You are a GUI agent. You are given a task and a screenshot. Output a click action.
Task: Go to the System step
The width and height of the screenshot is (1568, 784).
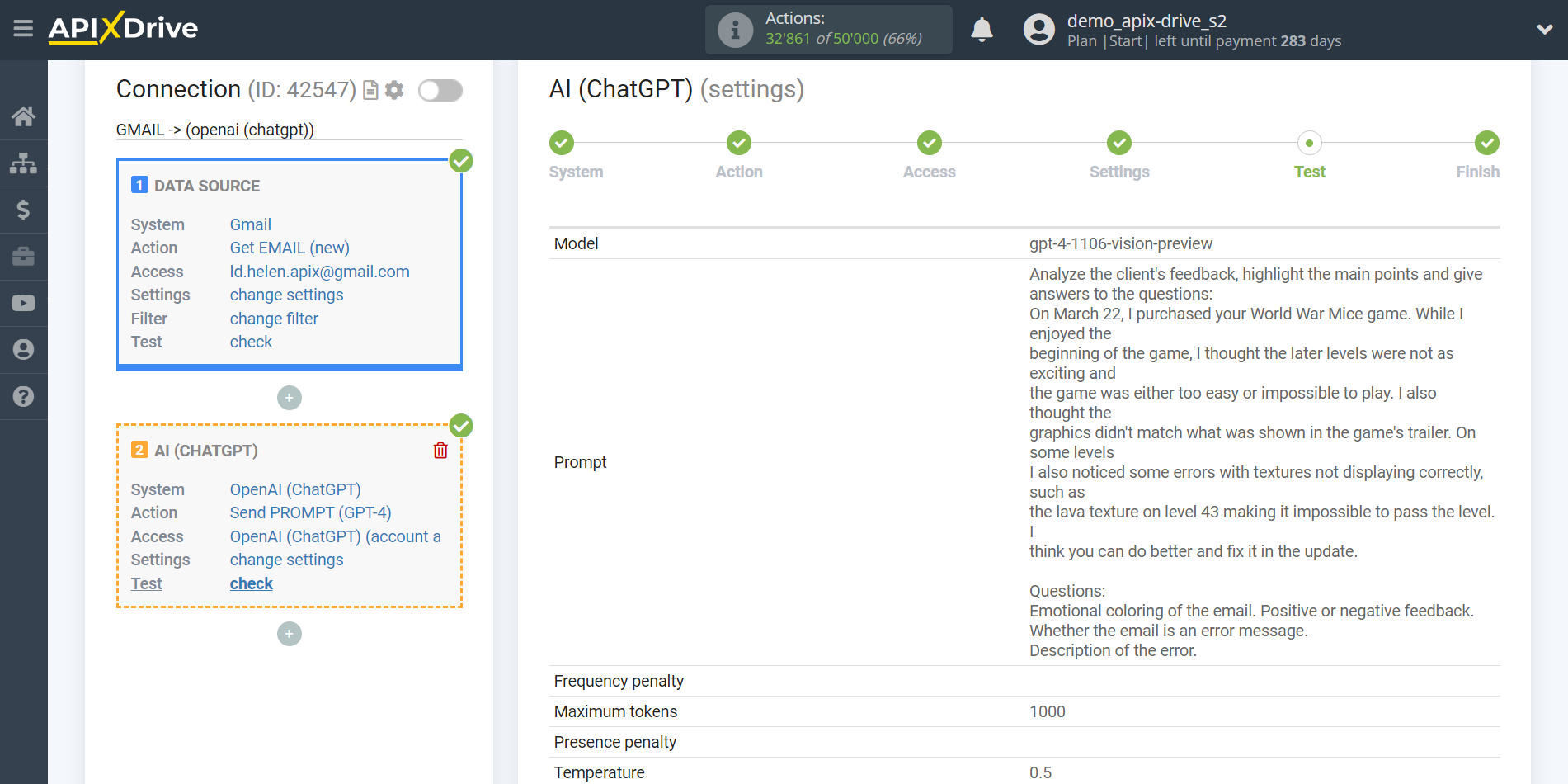(x=576, y=172)
